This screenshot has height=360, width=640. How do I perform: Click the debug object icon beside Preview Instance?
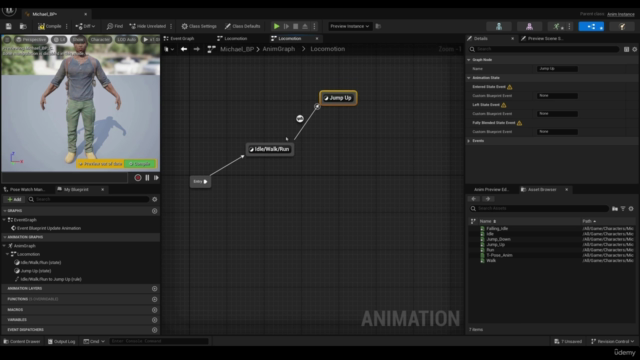click(378, 26)
